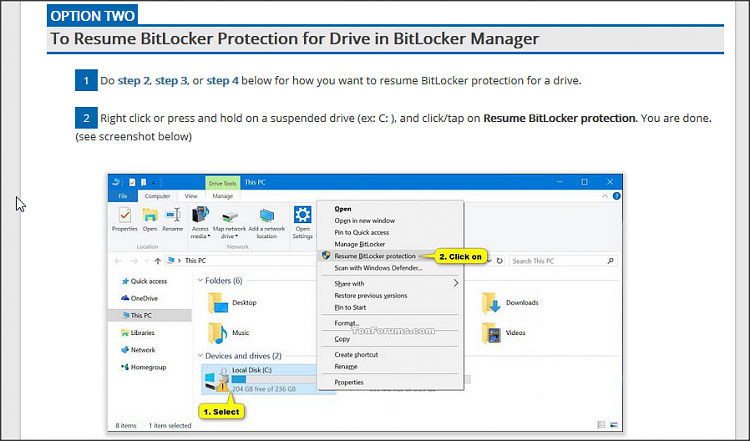750x441 pixels.
Task: Click the Rename ribbon icon
Action: pos(173,215)
